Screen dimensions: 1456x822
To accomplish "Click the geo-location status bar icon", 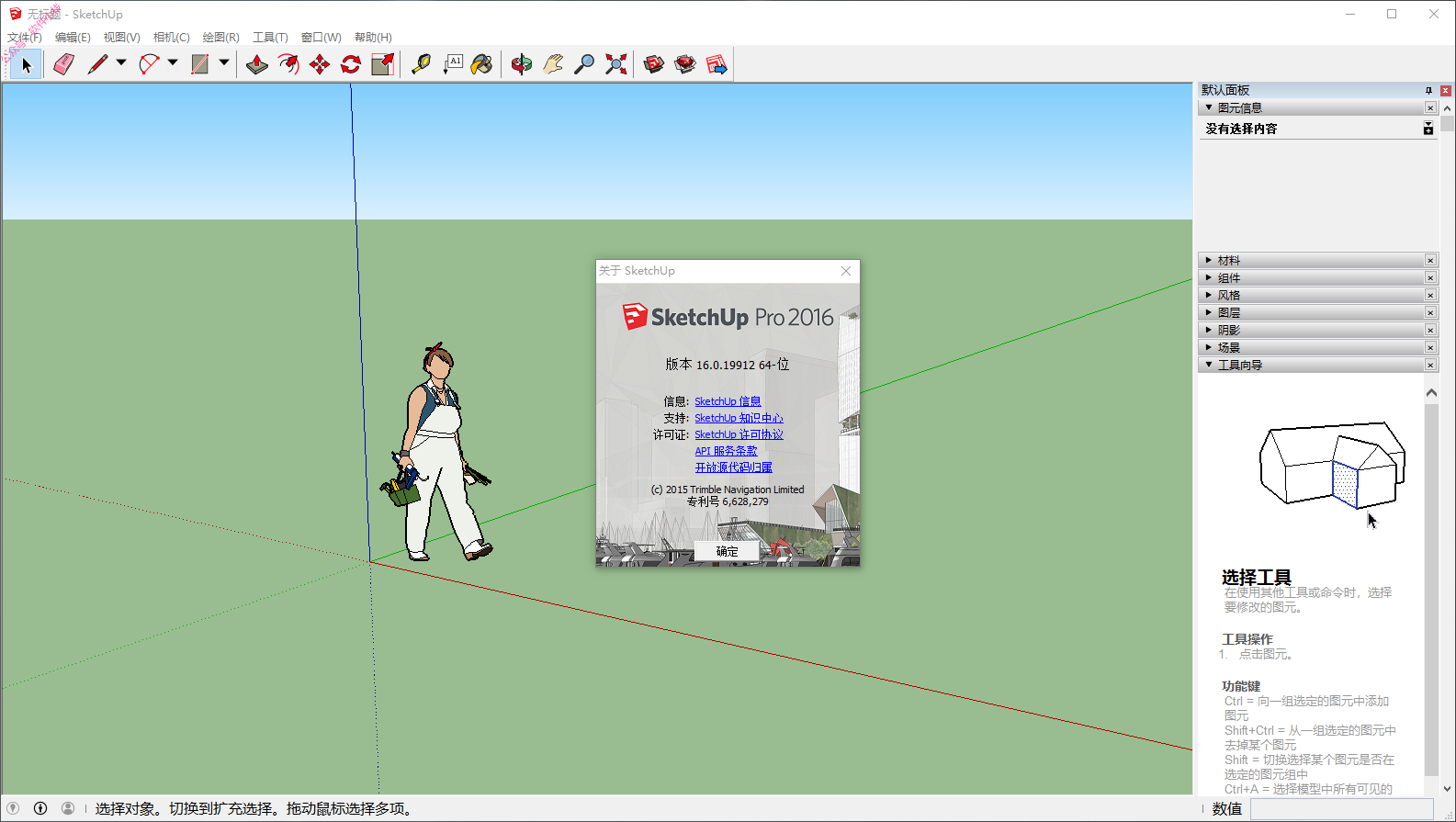I will coord(13,808).
